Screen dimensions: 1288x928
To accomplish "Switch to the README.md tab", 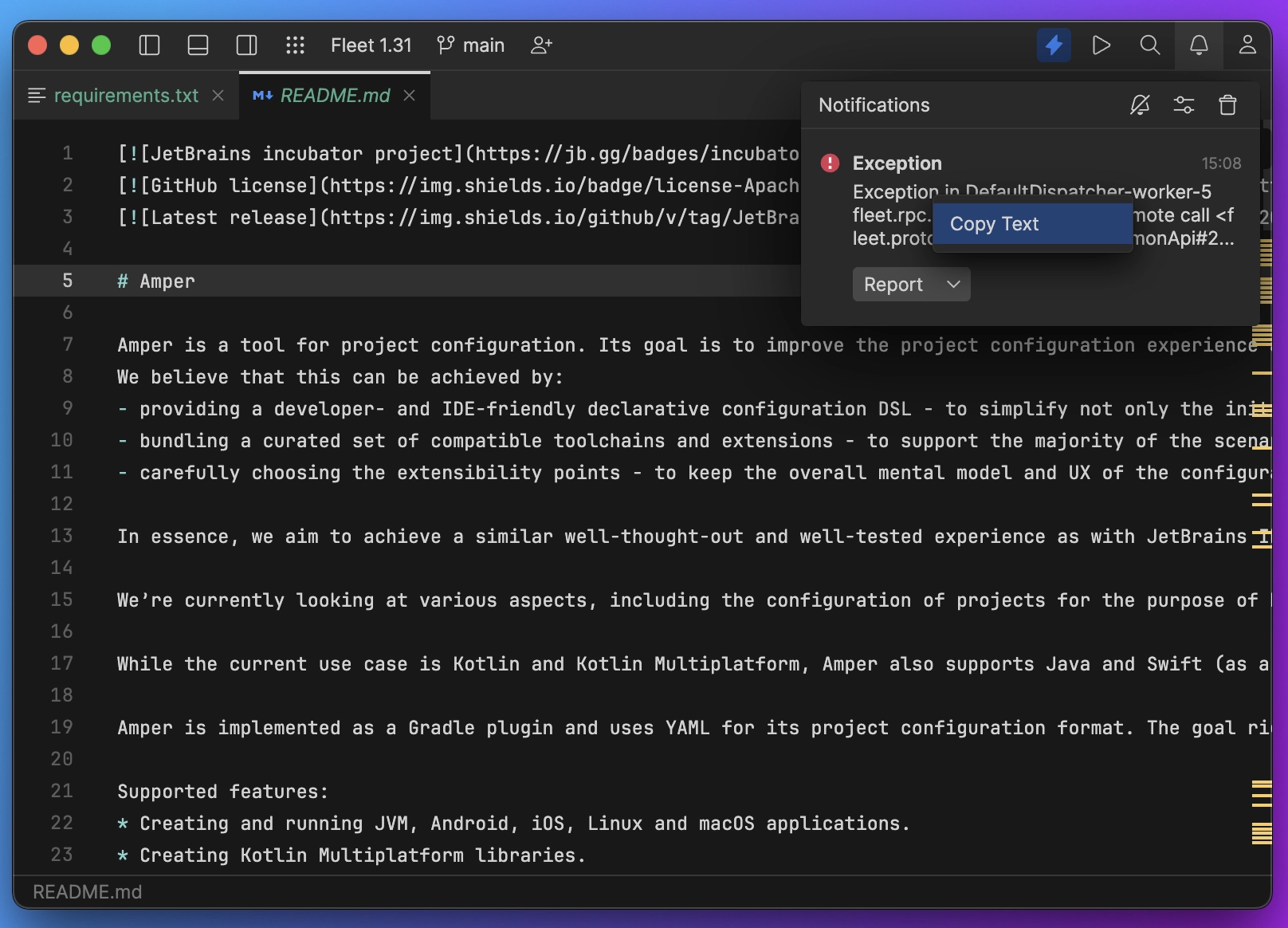I will [x=335, y=96].
